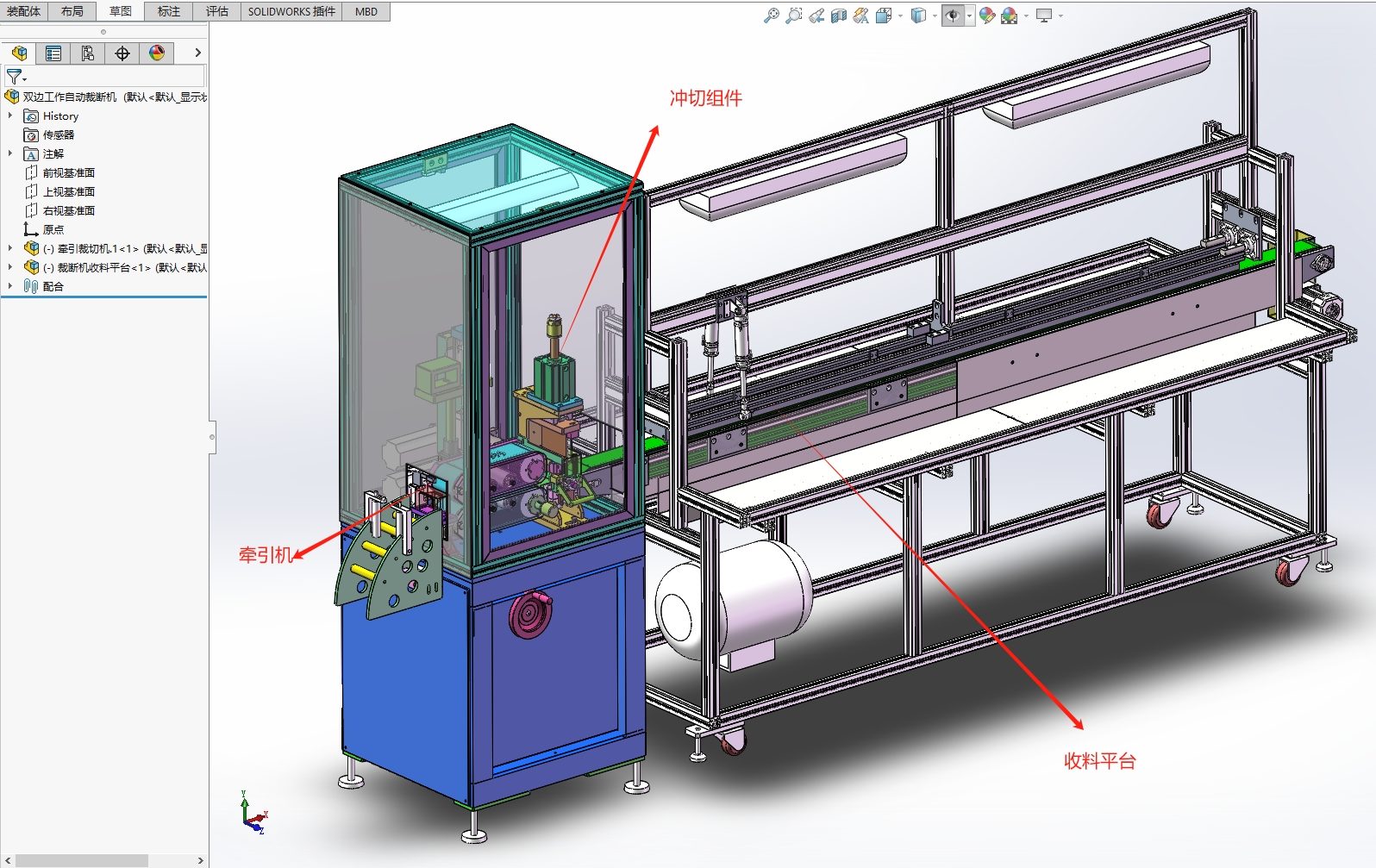Select the 标注 tab
The image size is (1376, 868).
pos(169,11)
